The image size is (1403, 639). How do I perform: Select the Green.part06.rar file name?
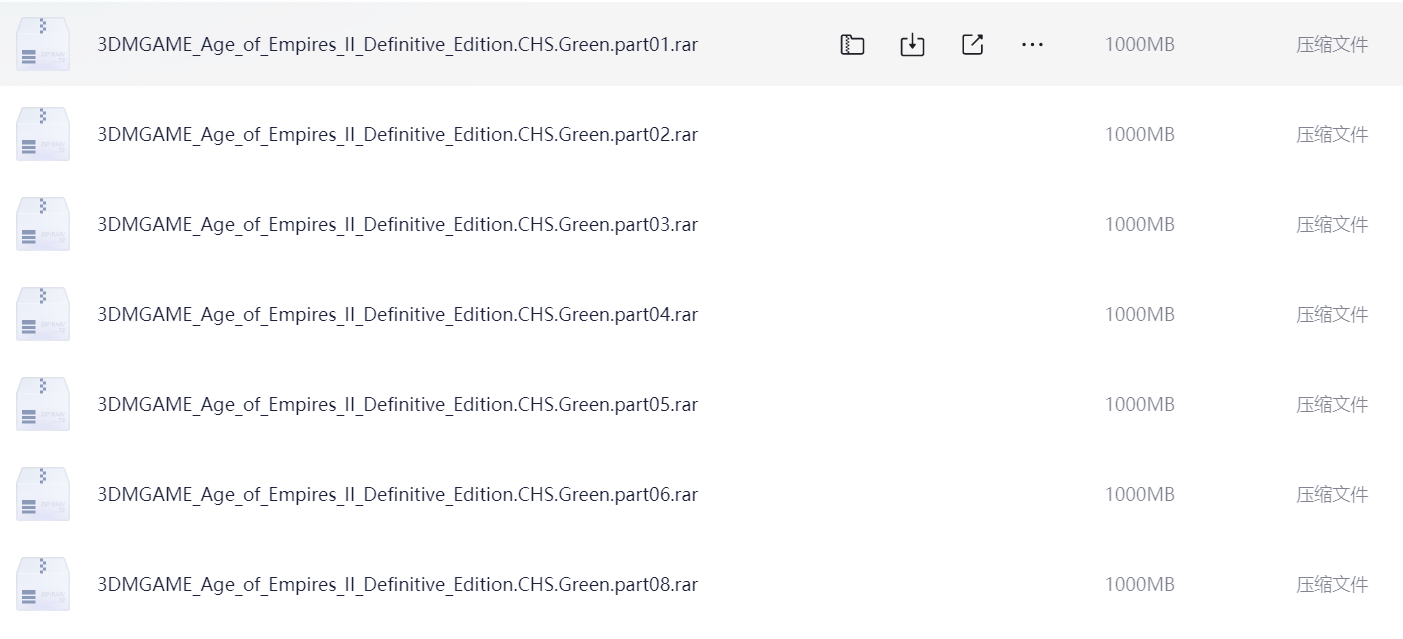point(397,495)
